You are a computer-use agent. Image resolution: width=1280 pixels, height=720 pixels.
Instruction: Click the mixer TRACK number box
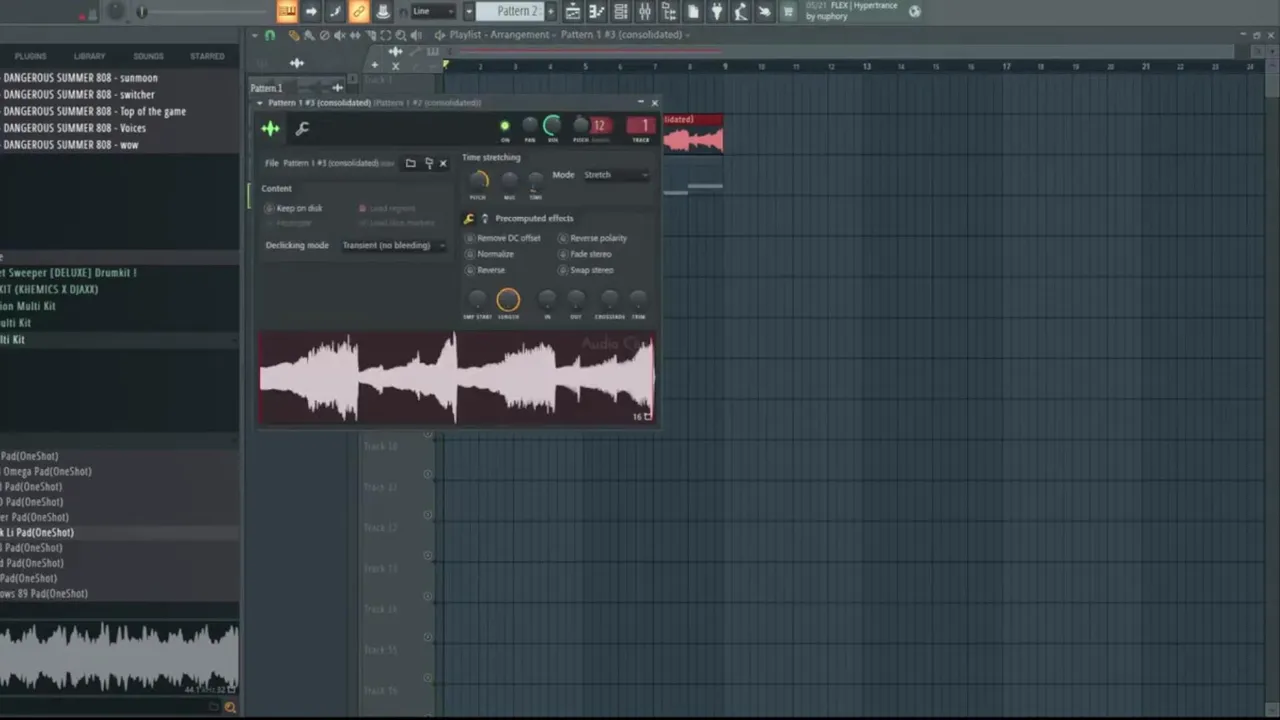click(x=641, y=126)
